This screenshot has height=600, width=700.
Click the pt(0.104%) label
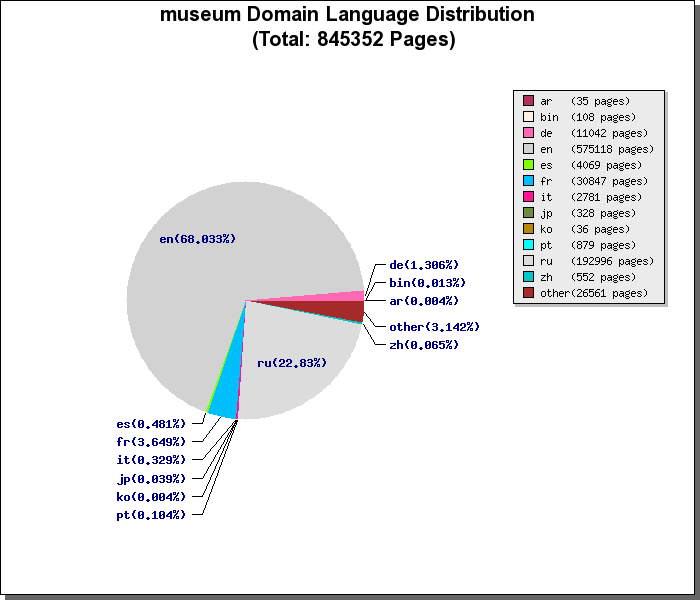point(151,515)
